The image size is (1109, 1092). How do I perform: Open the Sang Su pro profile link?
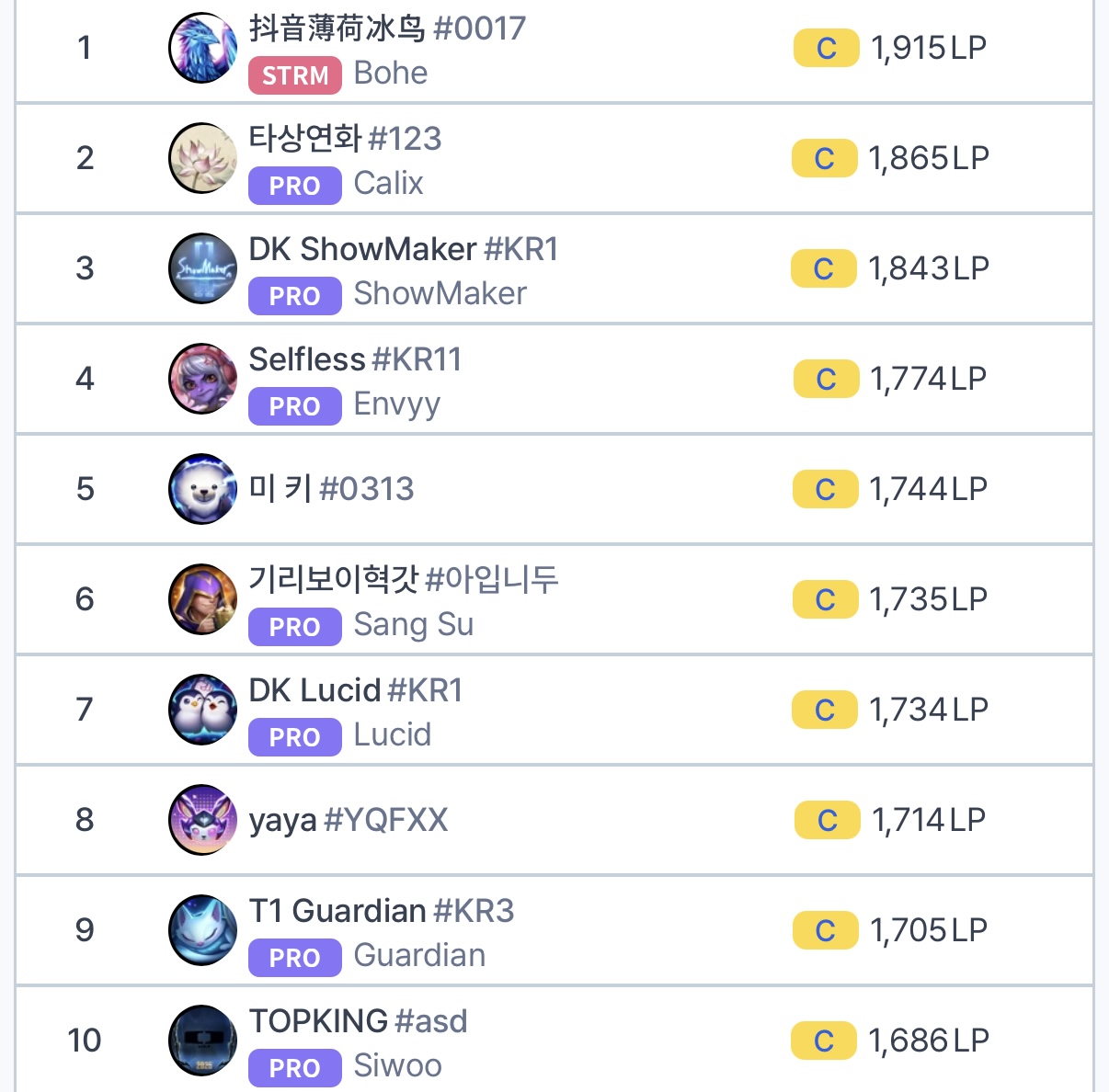coord(414,625)
